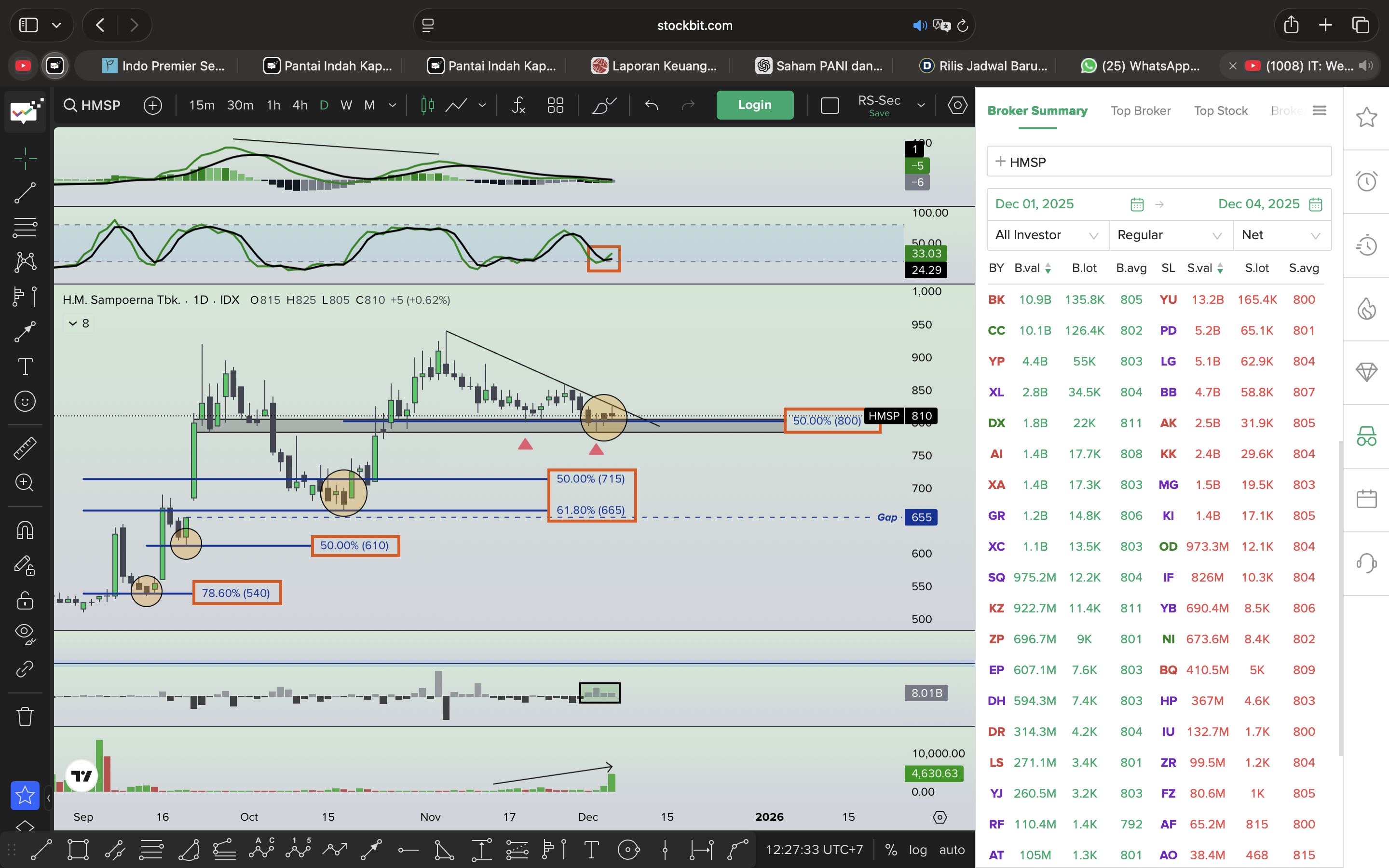The image size is (1389, 868).
Task: Click the magnet mode icon
Action: pos(25,529)
